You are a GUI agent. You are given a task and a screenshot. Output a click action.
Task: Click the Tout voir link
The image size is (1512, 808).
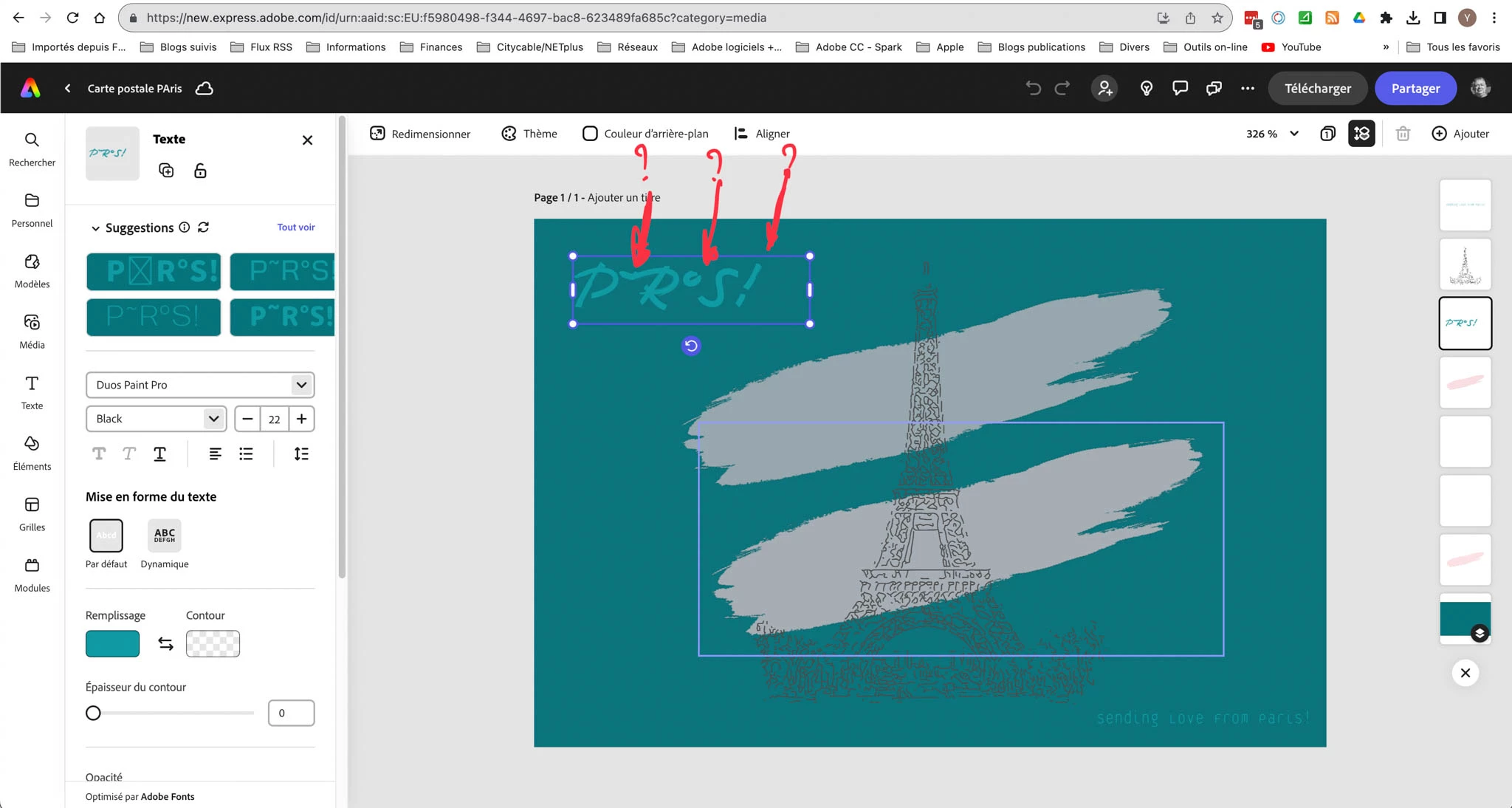point(296,227)
